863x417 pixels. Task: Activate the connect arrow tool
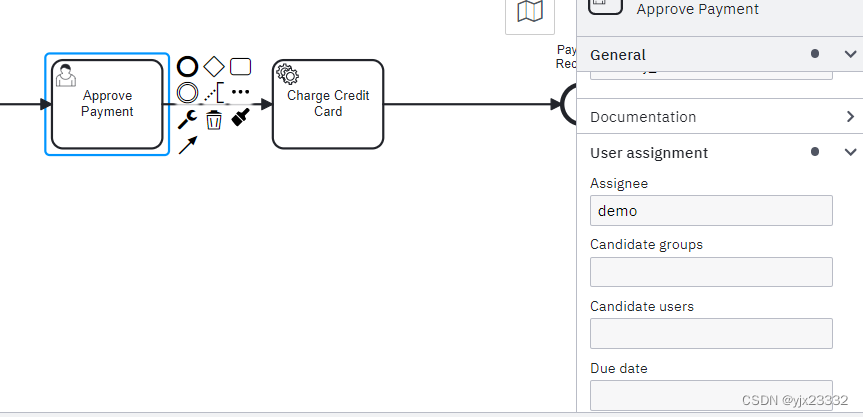pyautogui.click(x=188, y=146)
